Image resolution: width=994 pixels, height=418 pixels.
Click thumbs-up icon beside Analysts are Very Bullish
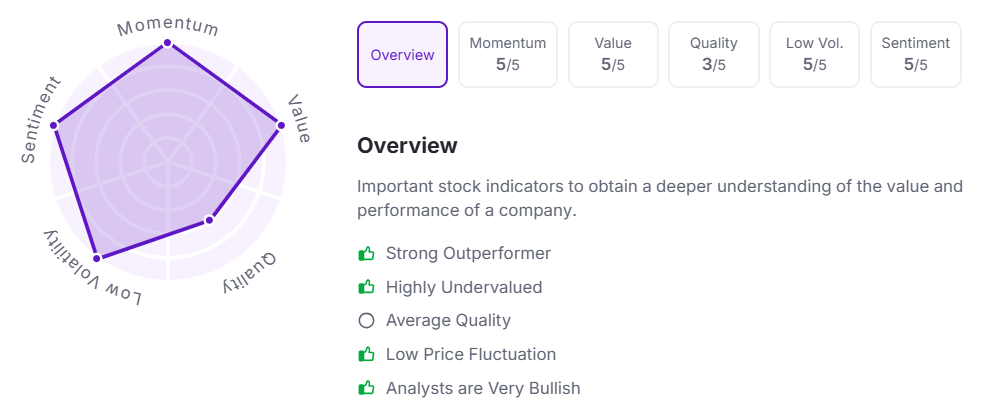(366, 388)
